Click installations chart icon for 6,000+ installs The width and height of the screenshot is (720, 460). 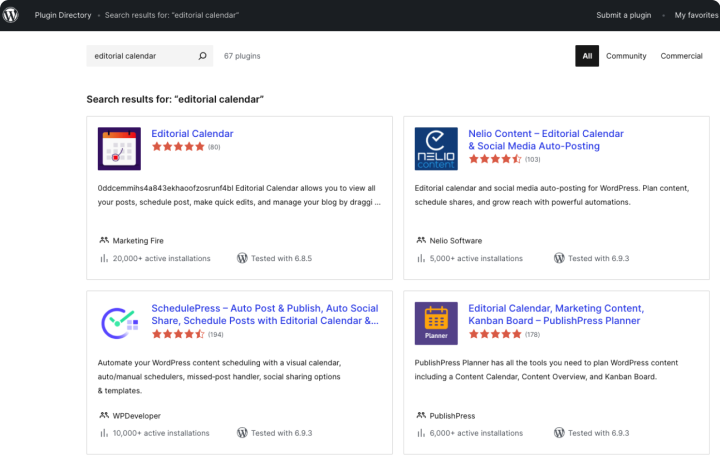pos(421,433)
